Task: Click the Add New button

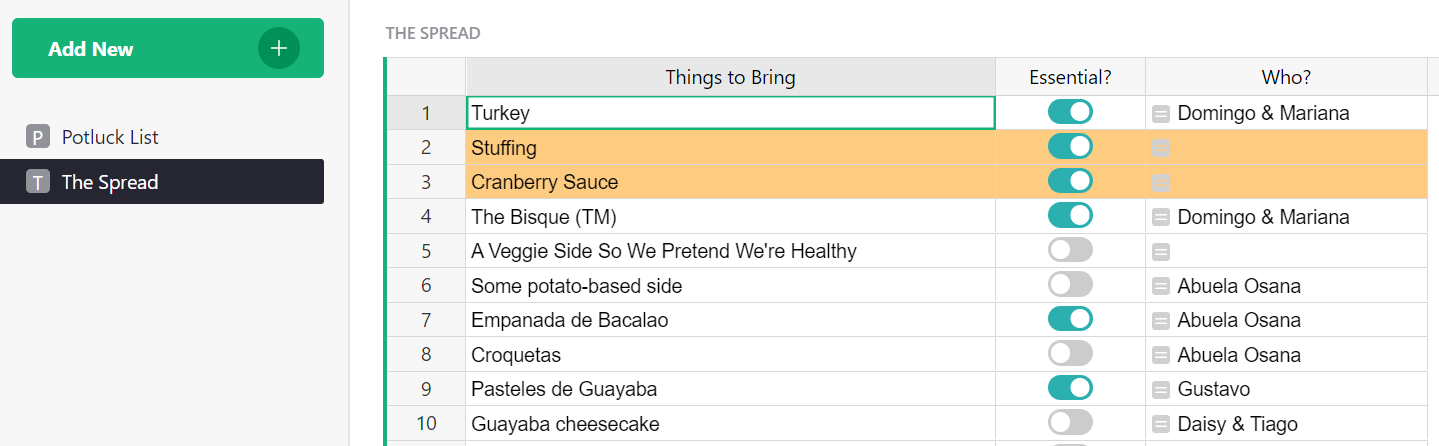Action: pyautogui.click(x=130, y=48)
